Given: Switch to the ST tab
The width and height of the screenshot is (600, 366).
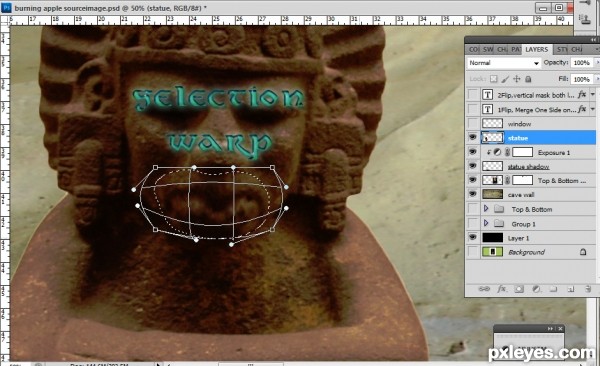Looking at the screenshot, I should click(561, 49).
